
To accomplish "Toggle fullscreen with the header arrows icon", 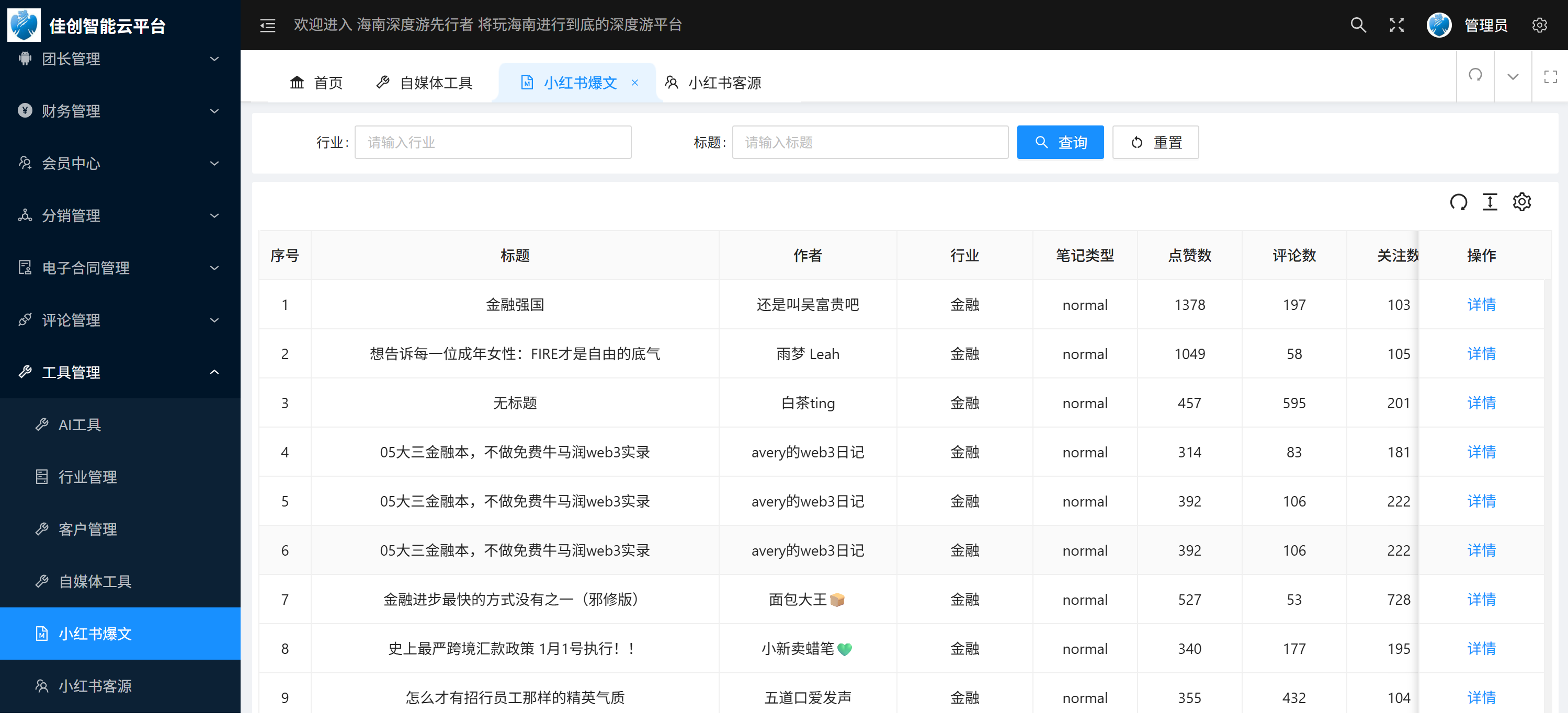I will (1396, 25).
